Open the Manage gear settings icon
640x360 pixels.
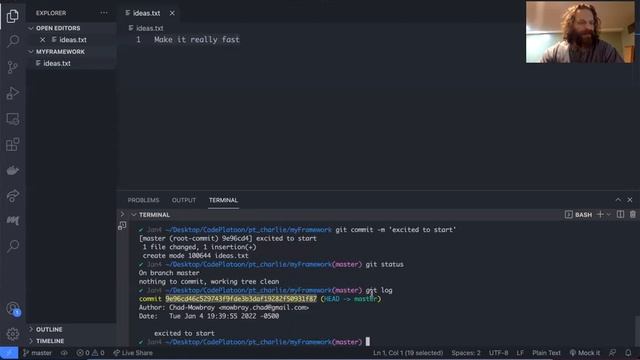click(13, 334)
